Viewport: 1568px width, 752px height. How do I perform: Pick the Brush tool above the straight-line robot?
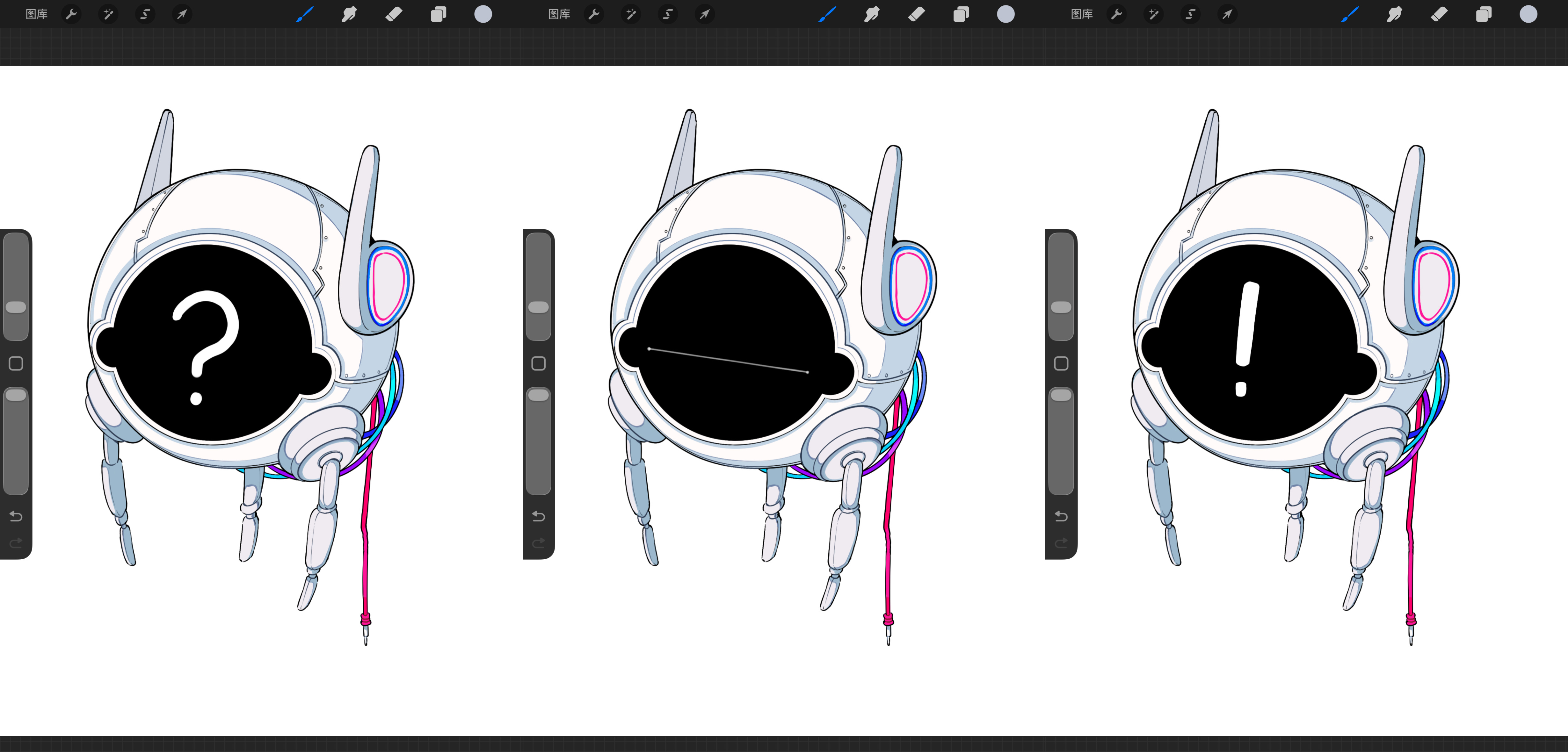coord(827,14)
